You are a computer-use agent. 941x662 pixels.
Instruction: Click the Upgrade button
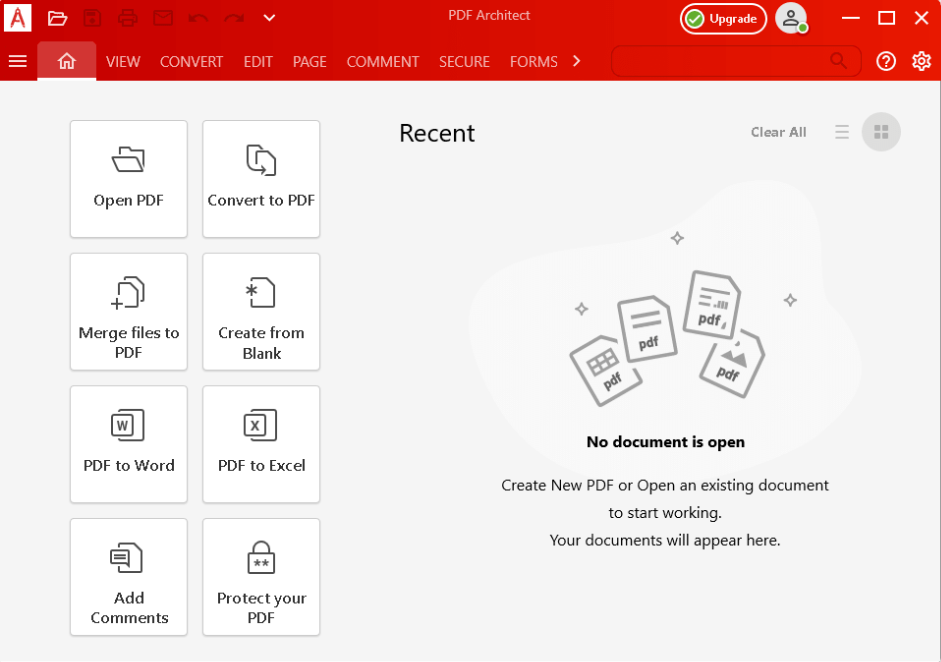click(723, 19)
